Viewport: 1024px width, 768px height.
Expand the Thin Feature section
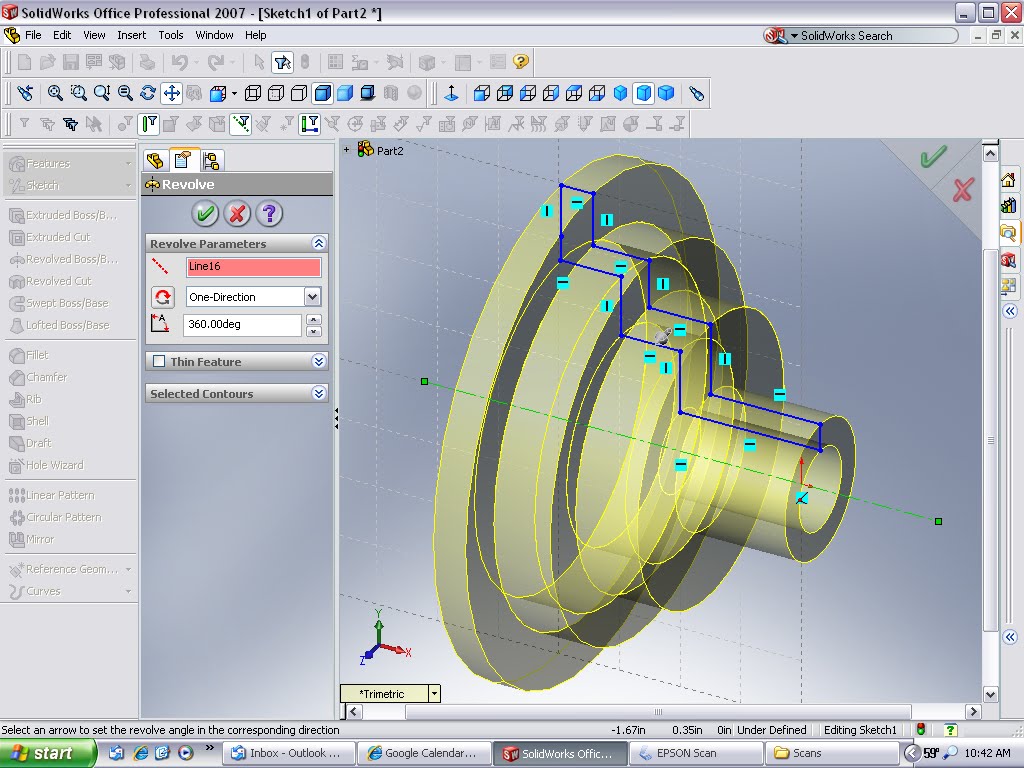point(319,361)
